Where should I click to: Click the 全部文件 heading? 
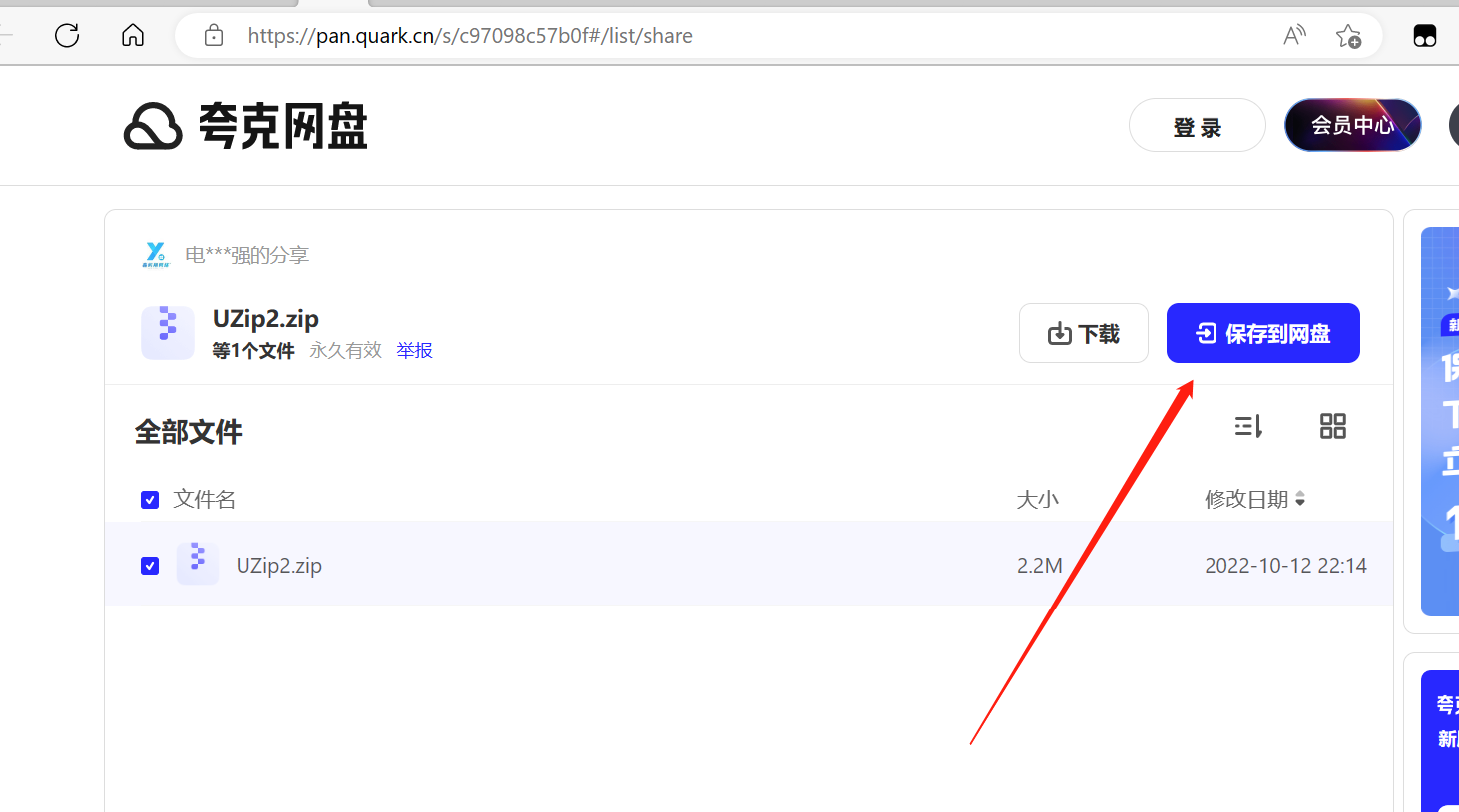(189, 432)
